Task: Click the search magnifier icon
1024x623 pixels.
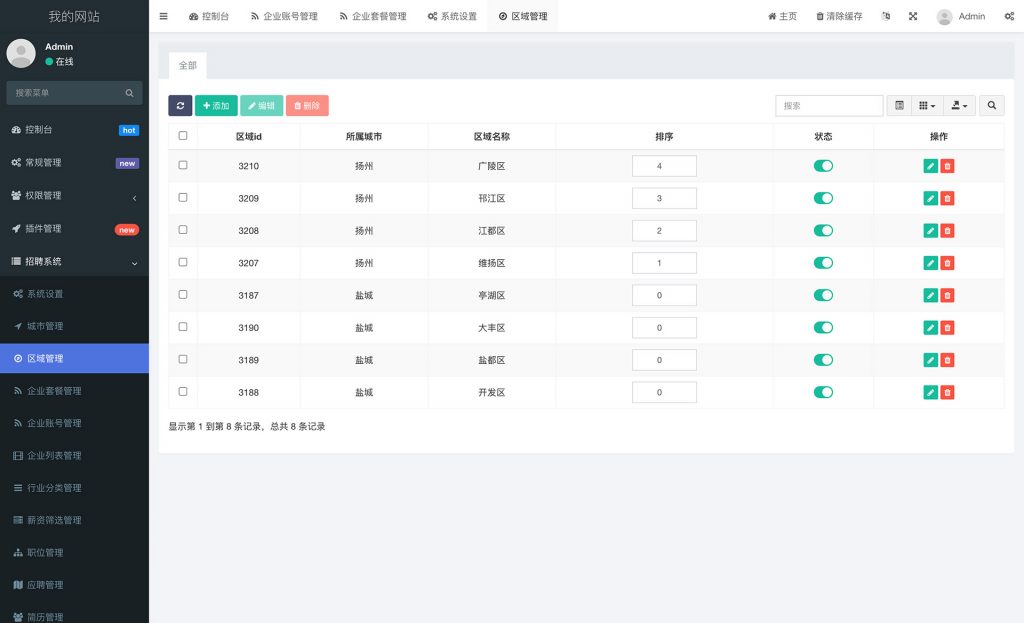Action: point(991,105)
